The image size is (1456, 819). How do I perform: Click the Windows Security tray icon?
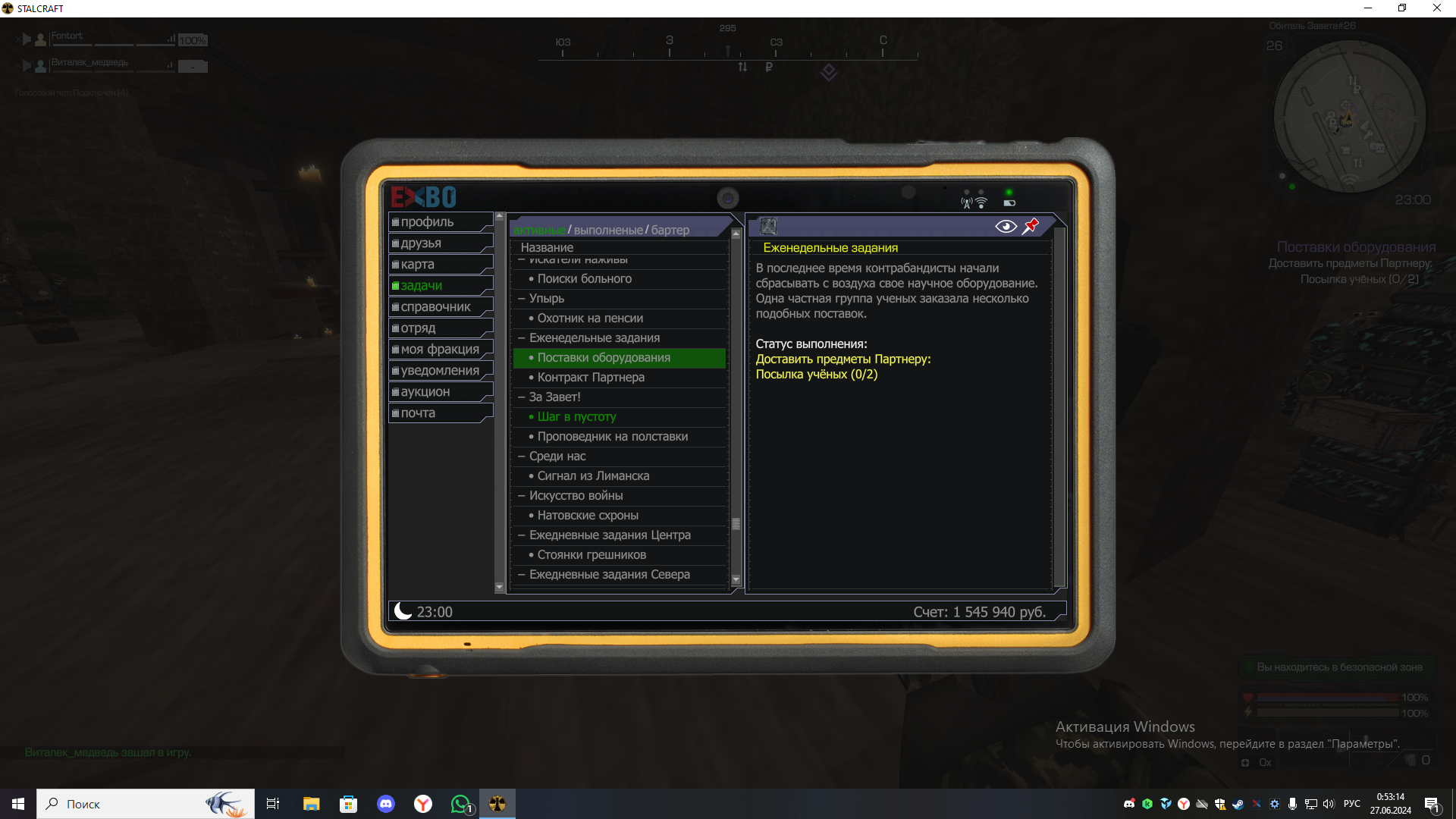click(1219, 804)
